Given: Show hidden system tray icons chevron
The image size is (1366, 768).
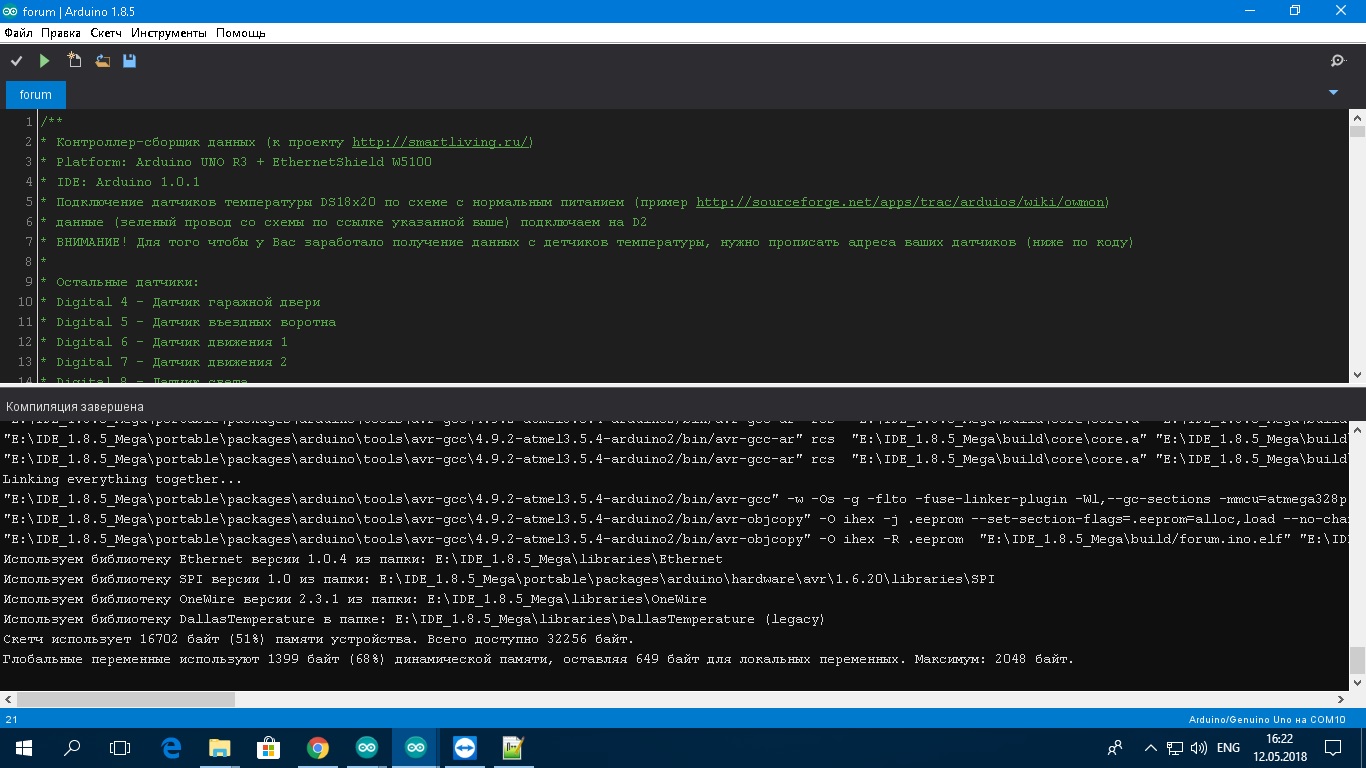Looking at the screenshot, I should click(x=1150, y=748).
